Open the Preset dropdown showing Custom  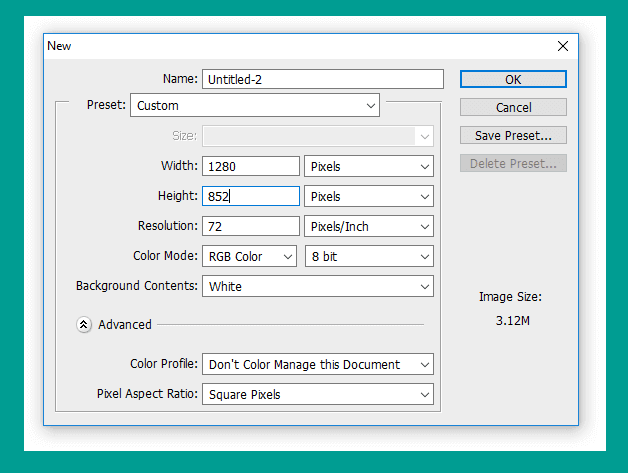pyautogui.click(x=255, y=105)
